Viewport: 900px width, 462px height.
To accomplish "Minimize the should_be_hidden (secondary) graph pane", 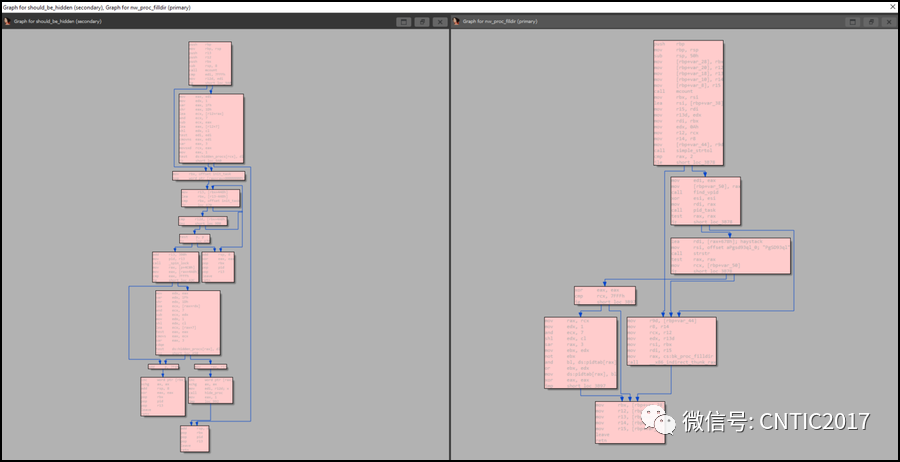I will tap(404, 22).
